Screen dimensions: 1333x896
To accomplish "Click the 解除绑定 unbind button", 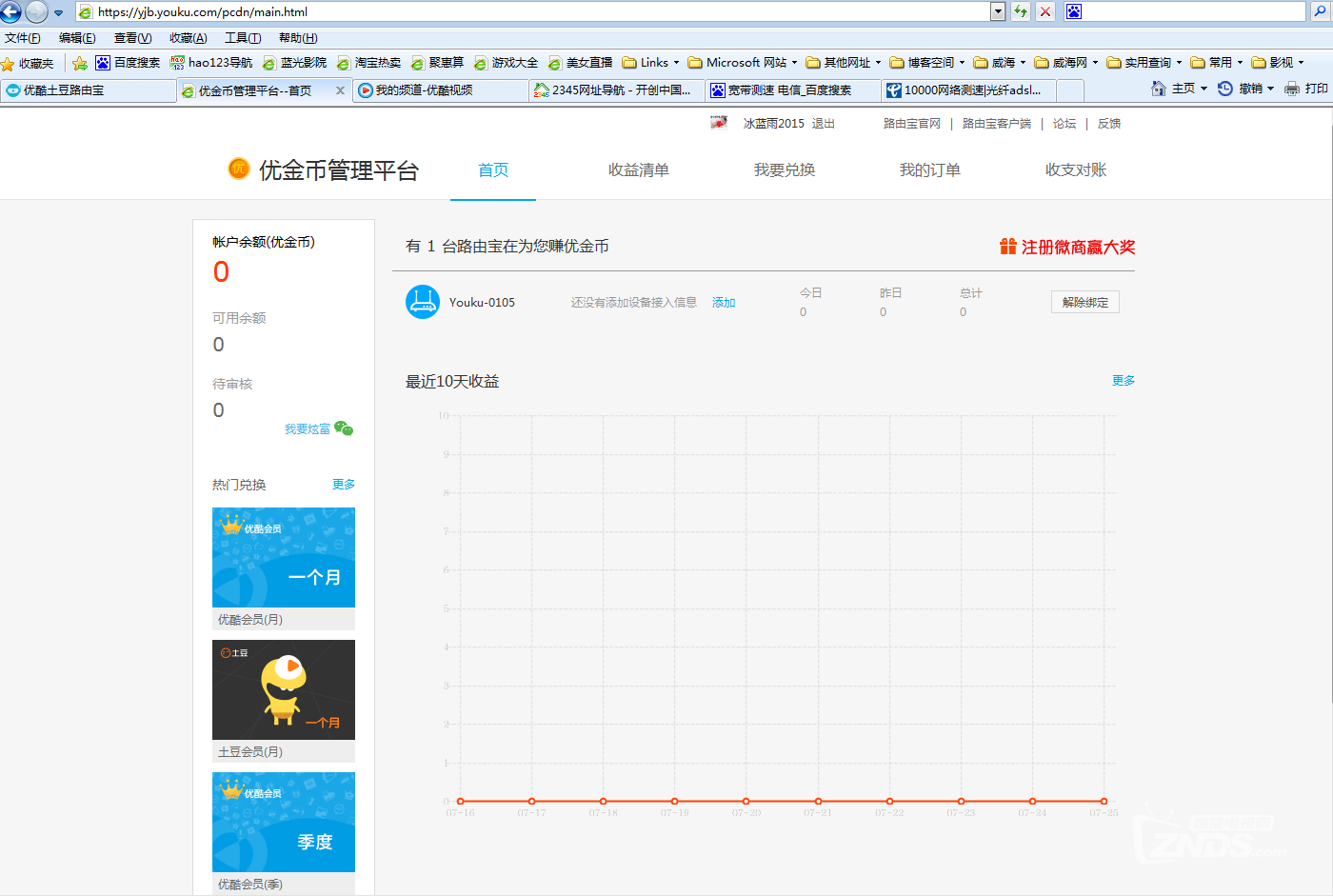I will tap(1085, 302).
